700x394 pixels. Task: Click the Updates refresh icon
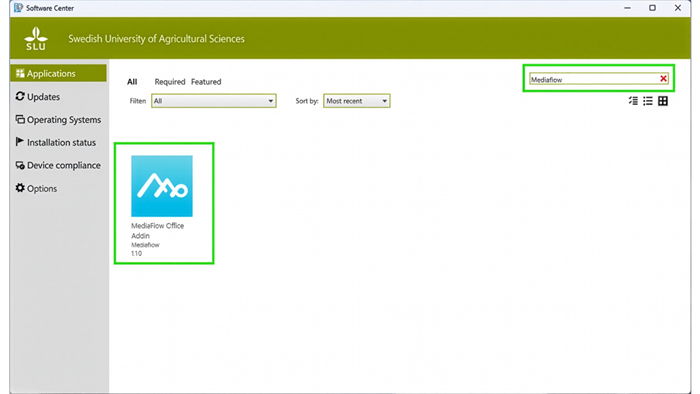(x=20, y=96)
